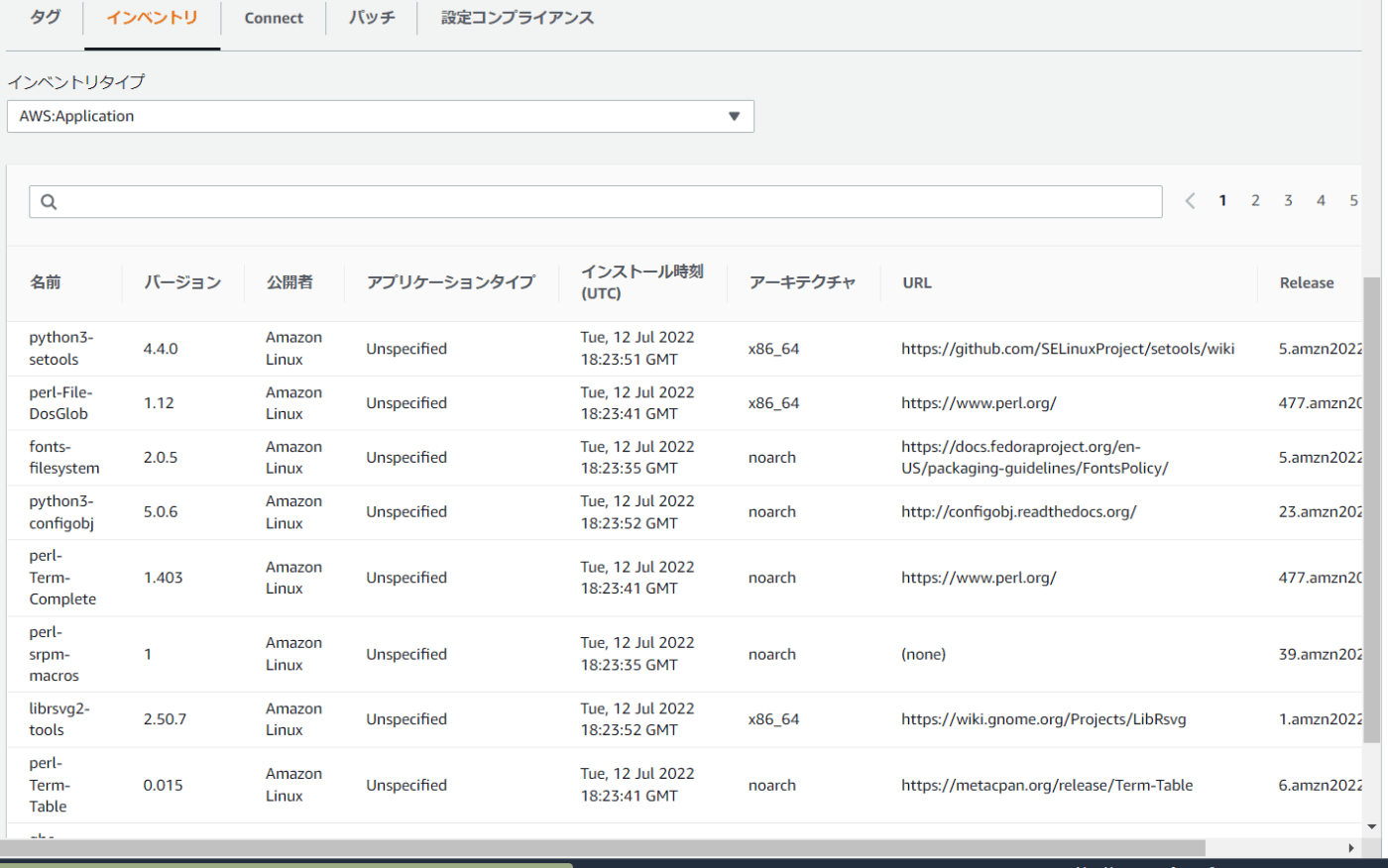
Task: Go to page 2
Action: click(1255, 201)
